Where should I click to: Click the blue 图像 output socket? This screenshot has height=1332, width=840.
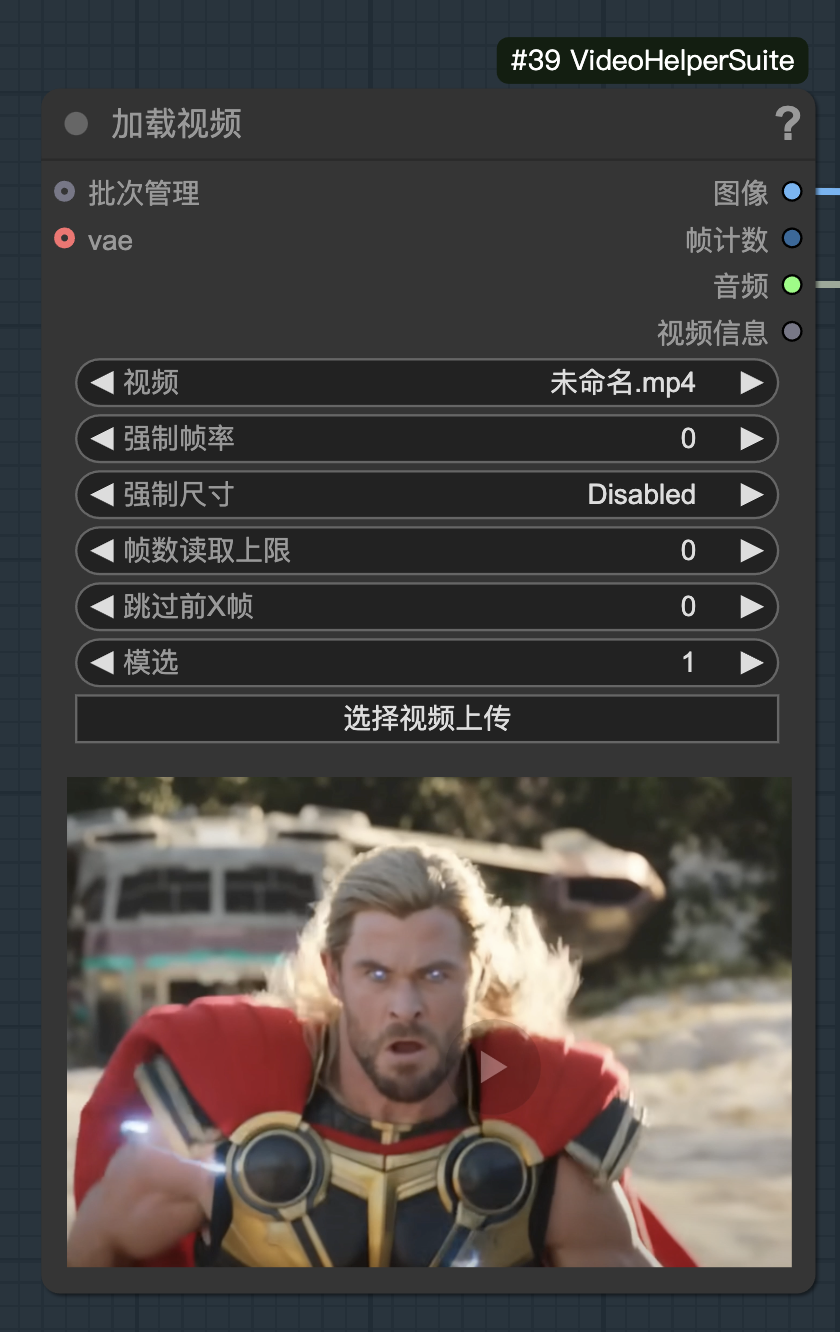tap(792, 191)
